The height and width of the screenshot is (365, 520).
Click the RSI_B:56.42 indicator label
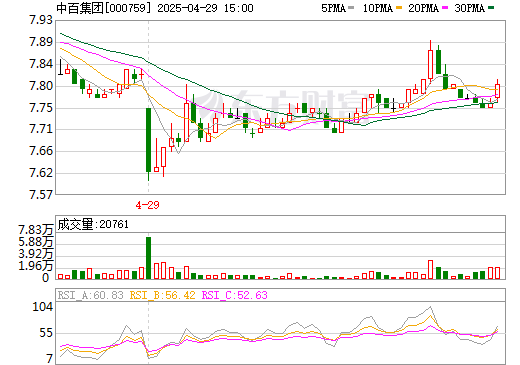tap(162, 295)
